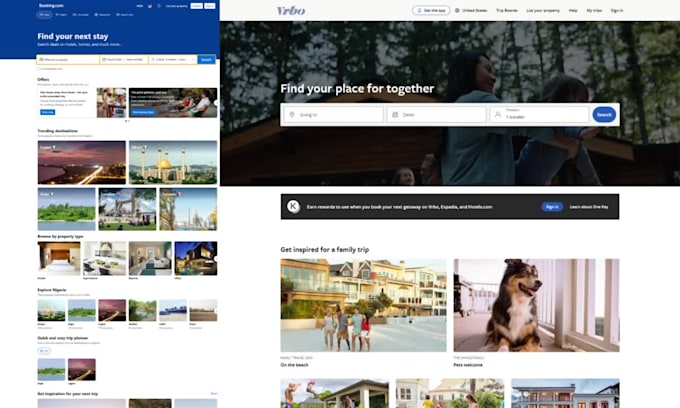Advance the Offers carousel with right arrow
Viewport: 680px width, 408px height.
pos(216,103)
